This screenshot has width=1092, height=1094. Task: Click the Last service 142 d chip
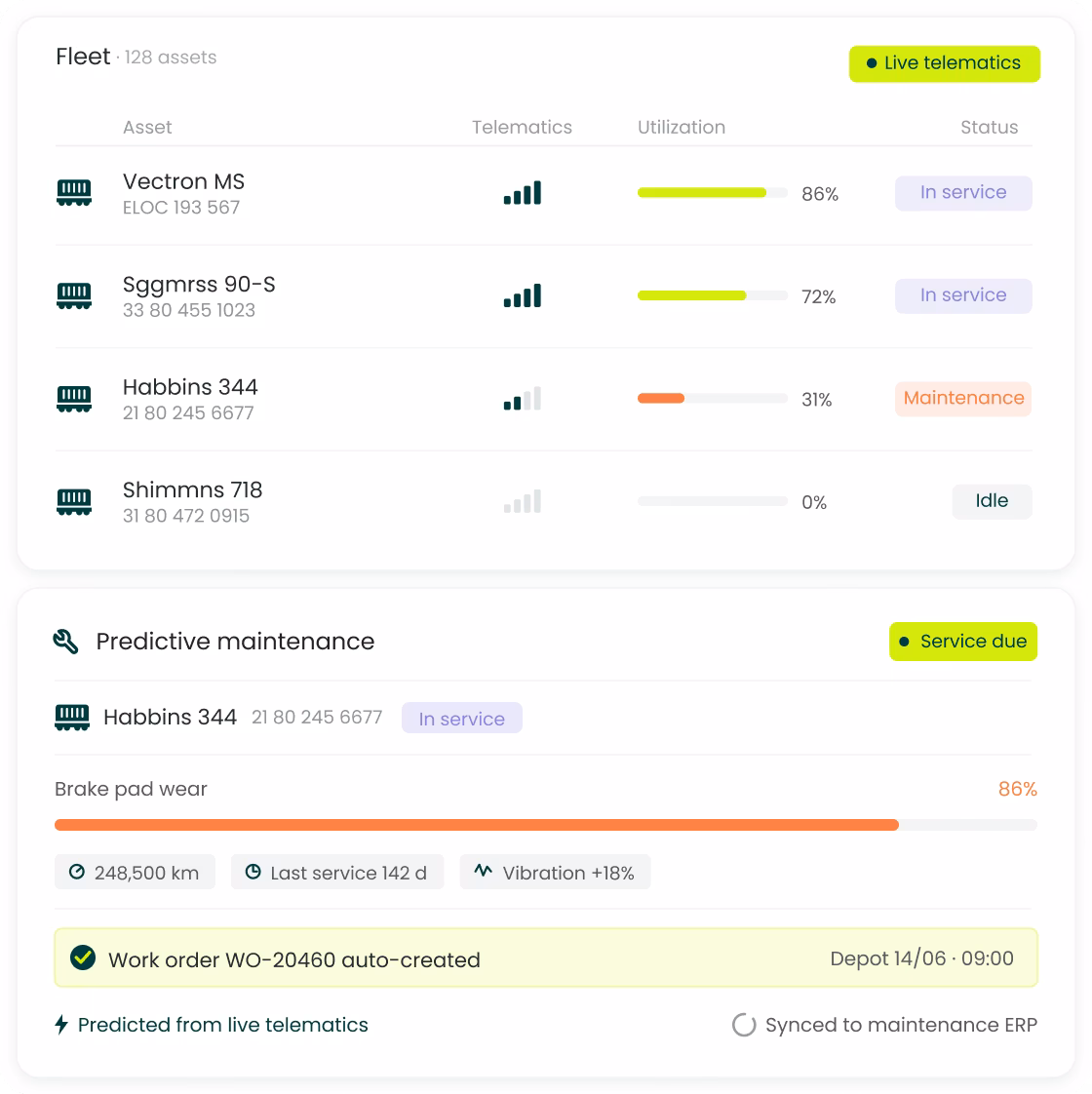(337, 872)
